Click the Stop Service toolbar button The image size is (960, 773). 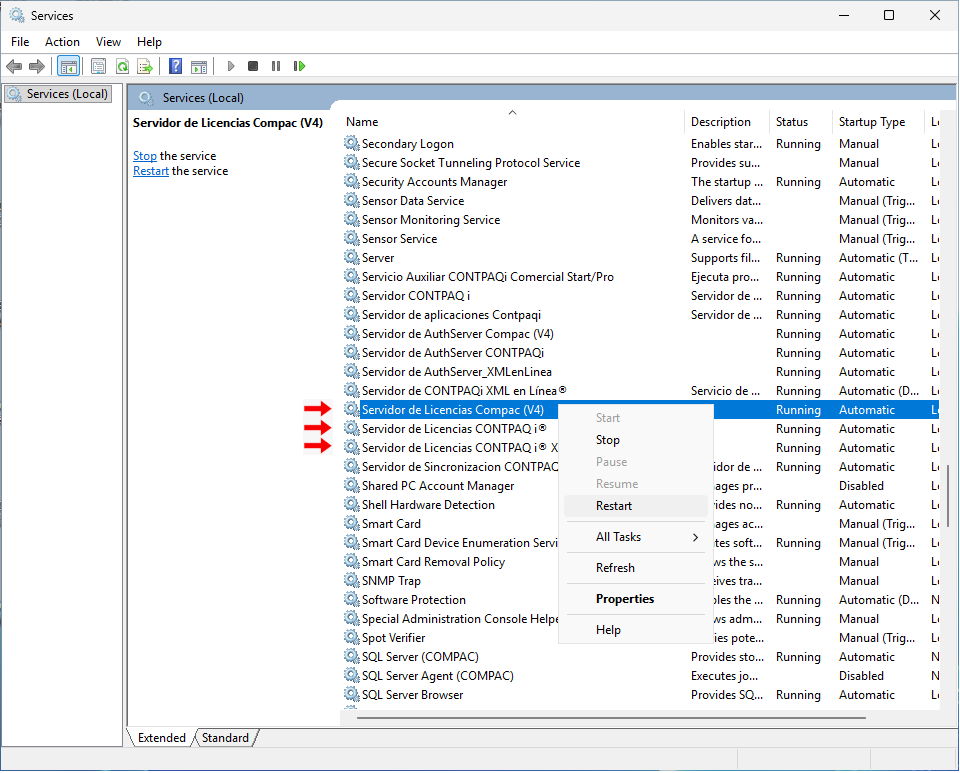pos(253,66)
